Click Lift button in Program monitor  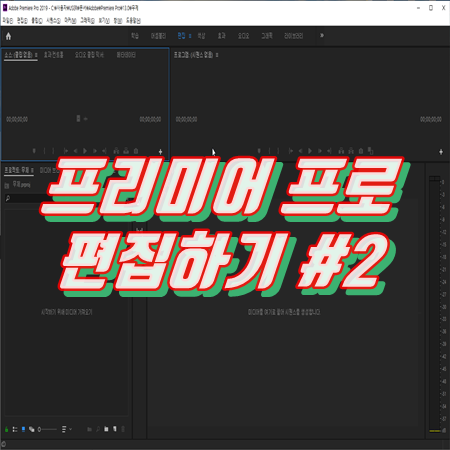tap(341, 151)
